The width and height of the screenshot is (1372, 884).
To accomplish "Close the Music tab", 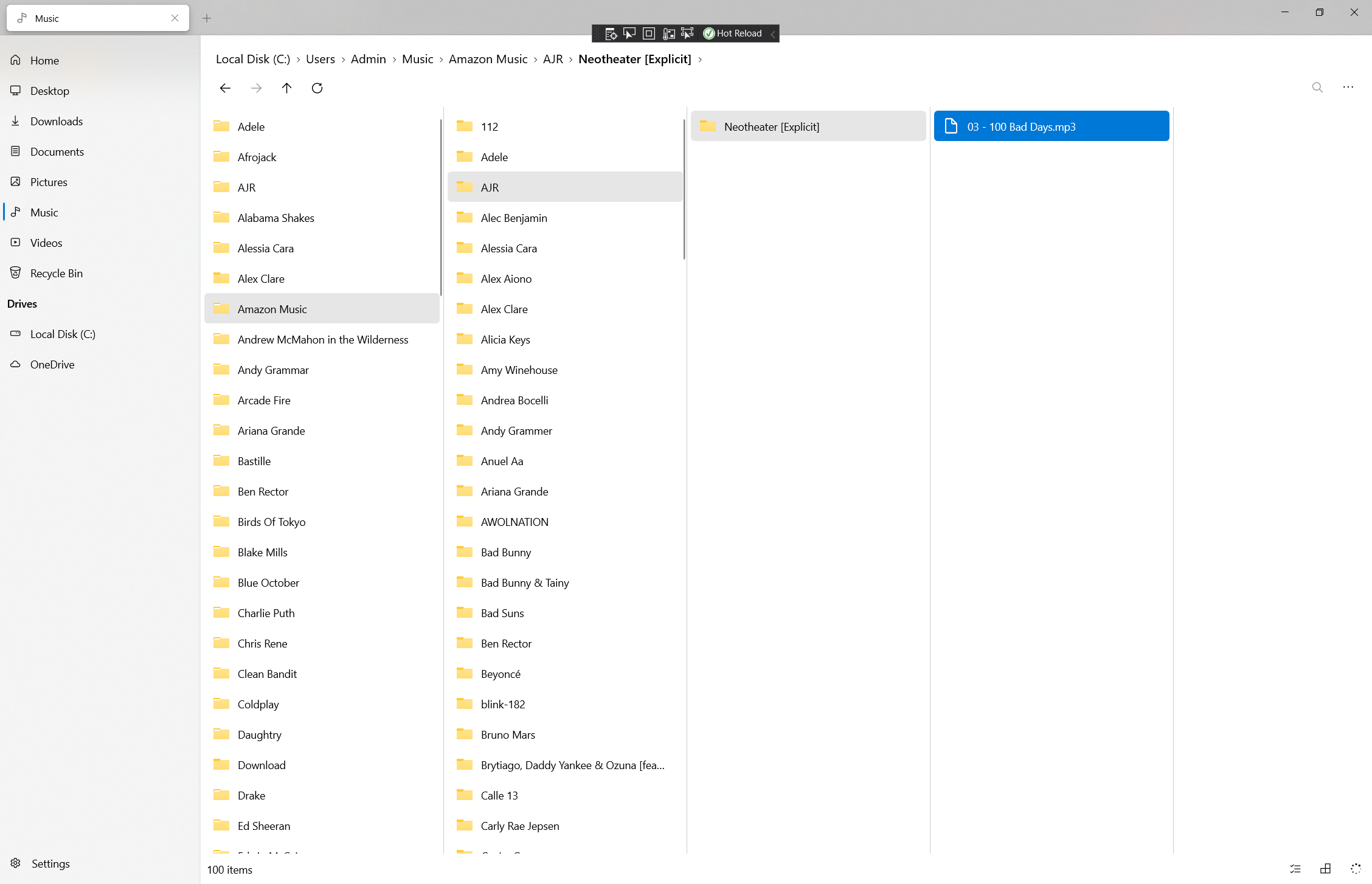I will click(175, 18).
